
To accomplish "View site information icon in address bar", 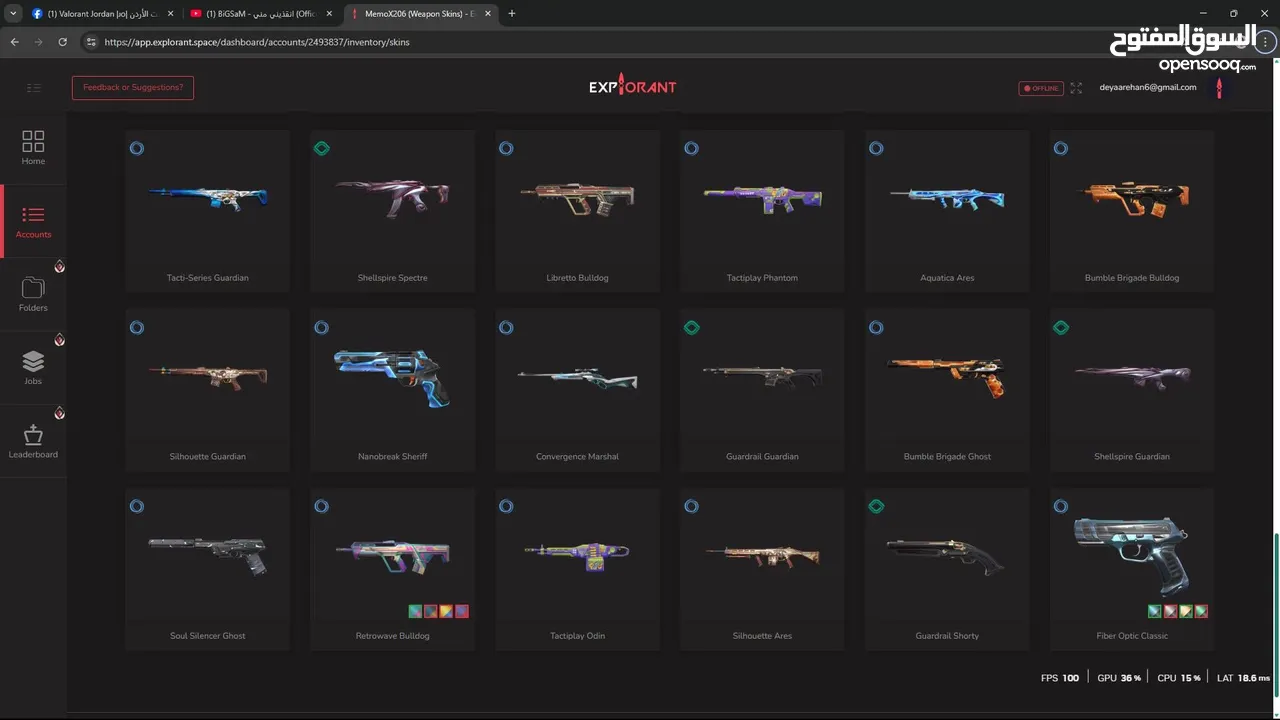I will (91, 42).
